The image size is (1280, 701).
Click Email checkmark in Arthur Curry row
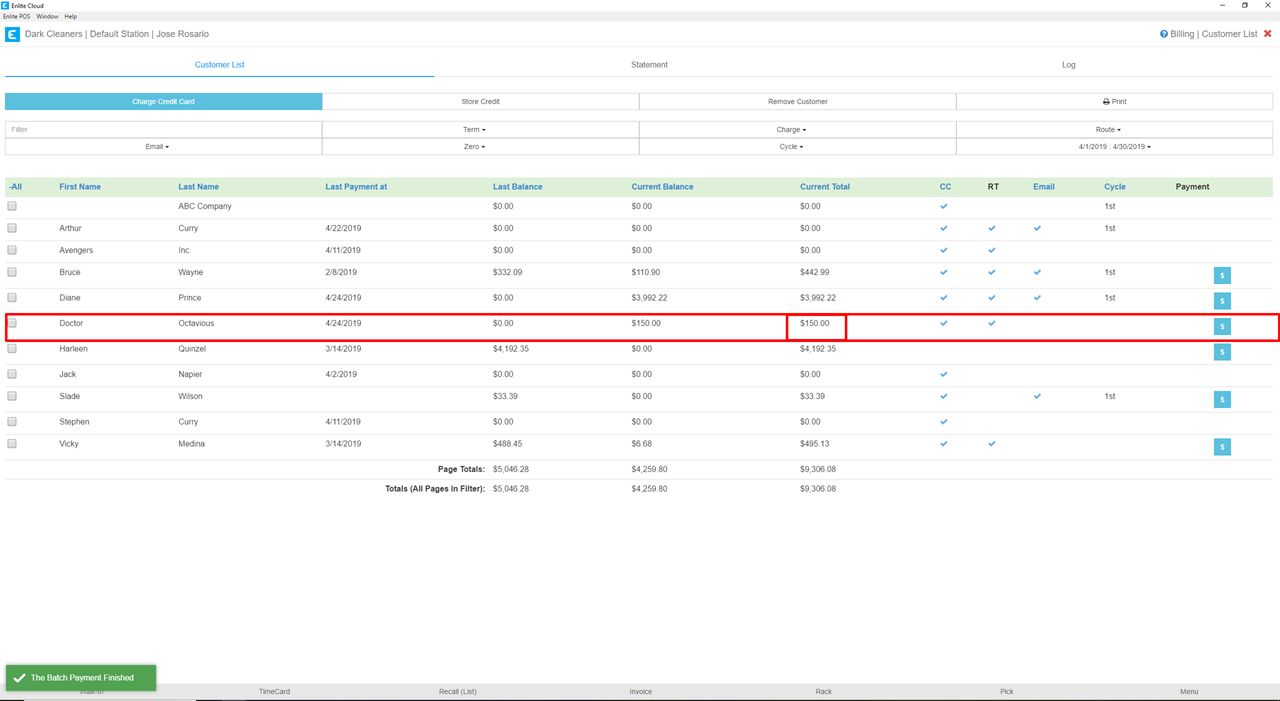coord(1037,228)
